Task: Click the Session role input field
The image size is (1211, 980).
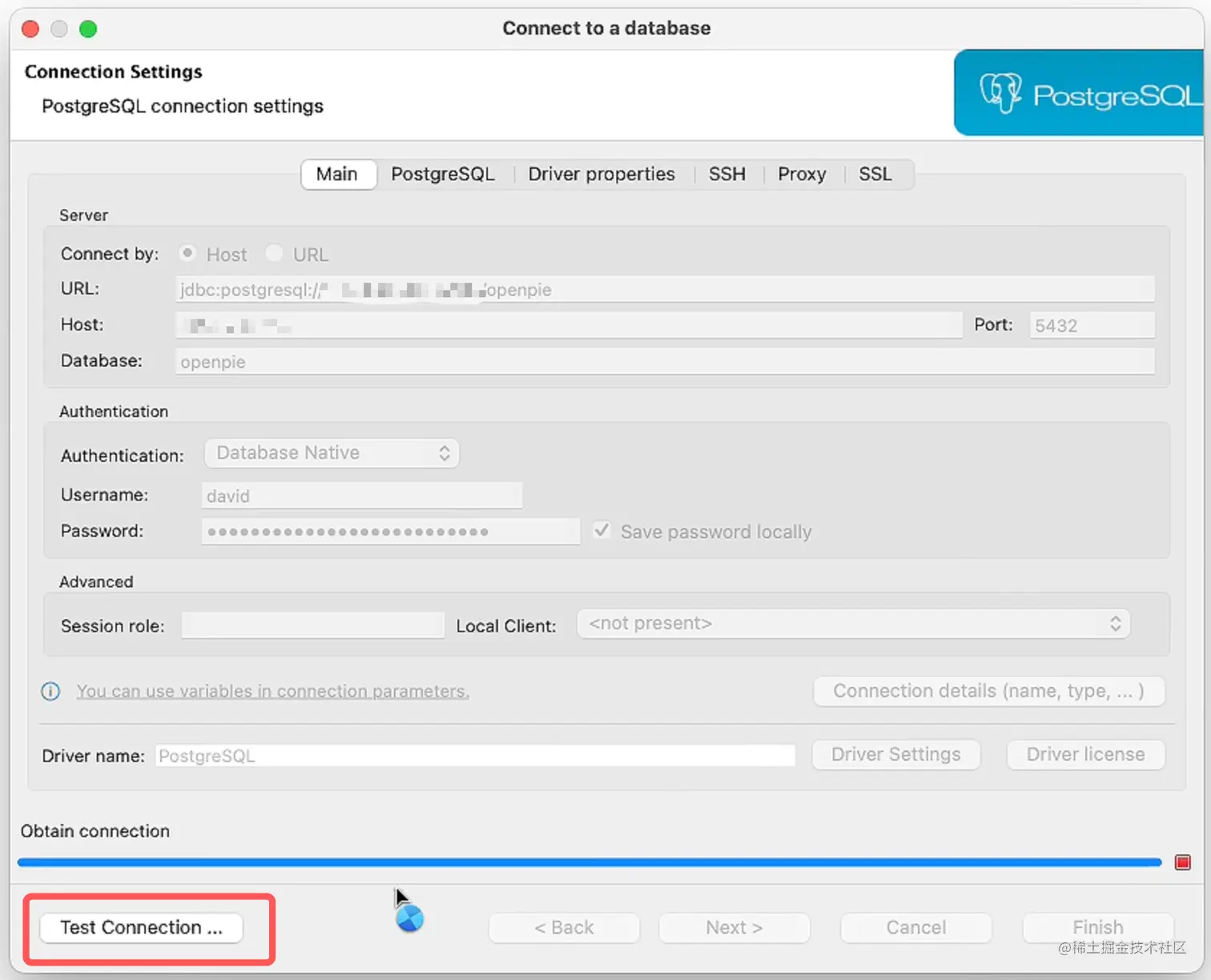Action: coord(313,625)
